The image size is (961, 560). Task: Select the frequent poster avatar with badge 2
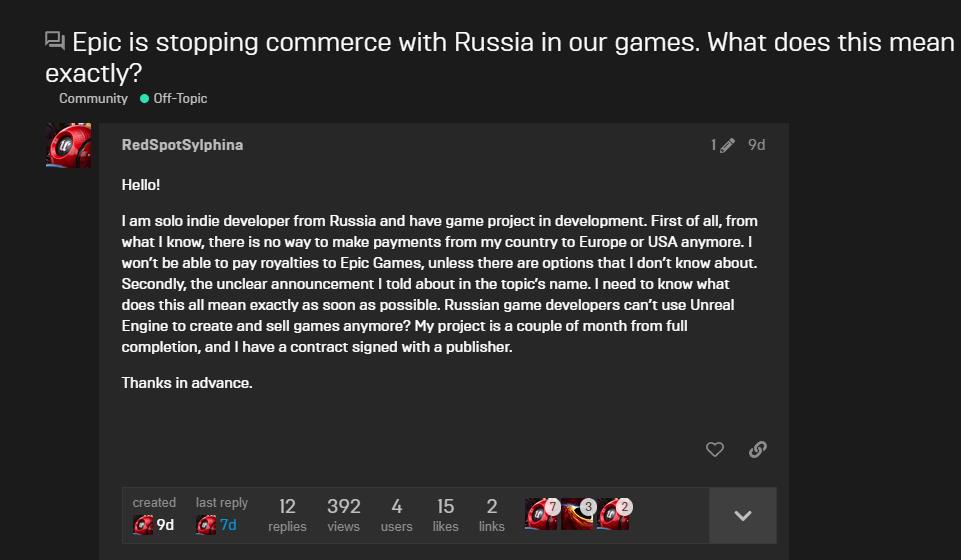pos(613,514)
